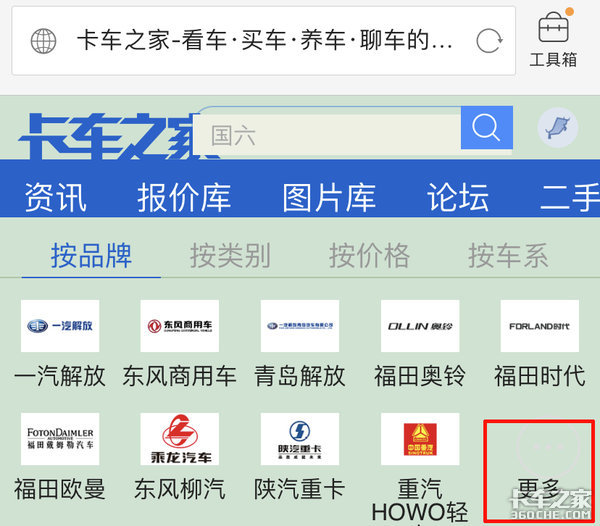600x526 pixels.
Task: Open the round user avatar icon
Action: 557,128
